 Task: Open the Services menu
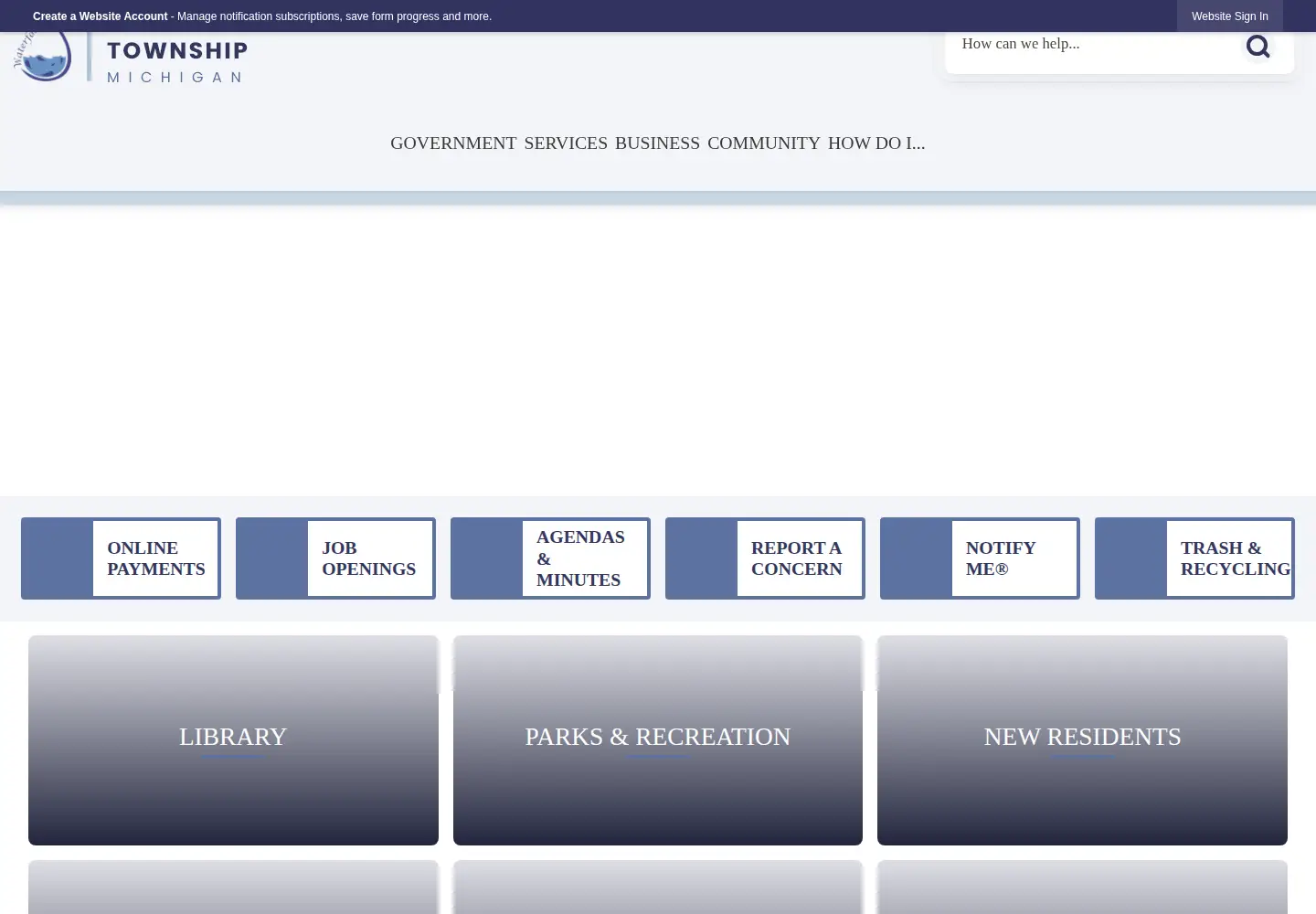566,143
